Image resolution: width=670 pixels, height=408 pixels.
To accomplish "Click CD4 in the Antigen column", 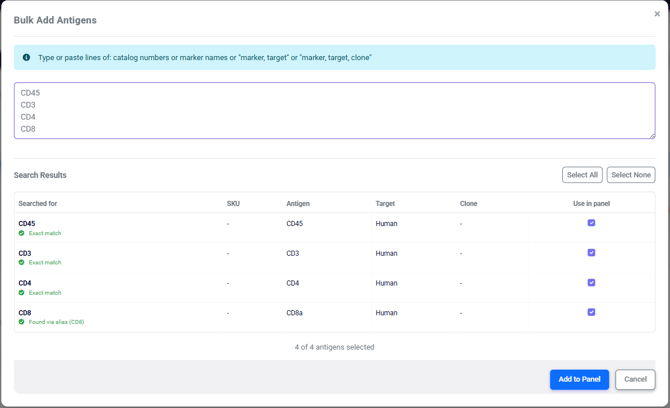I will coord(293,283).
